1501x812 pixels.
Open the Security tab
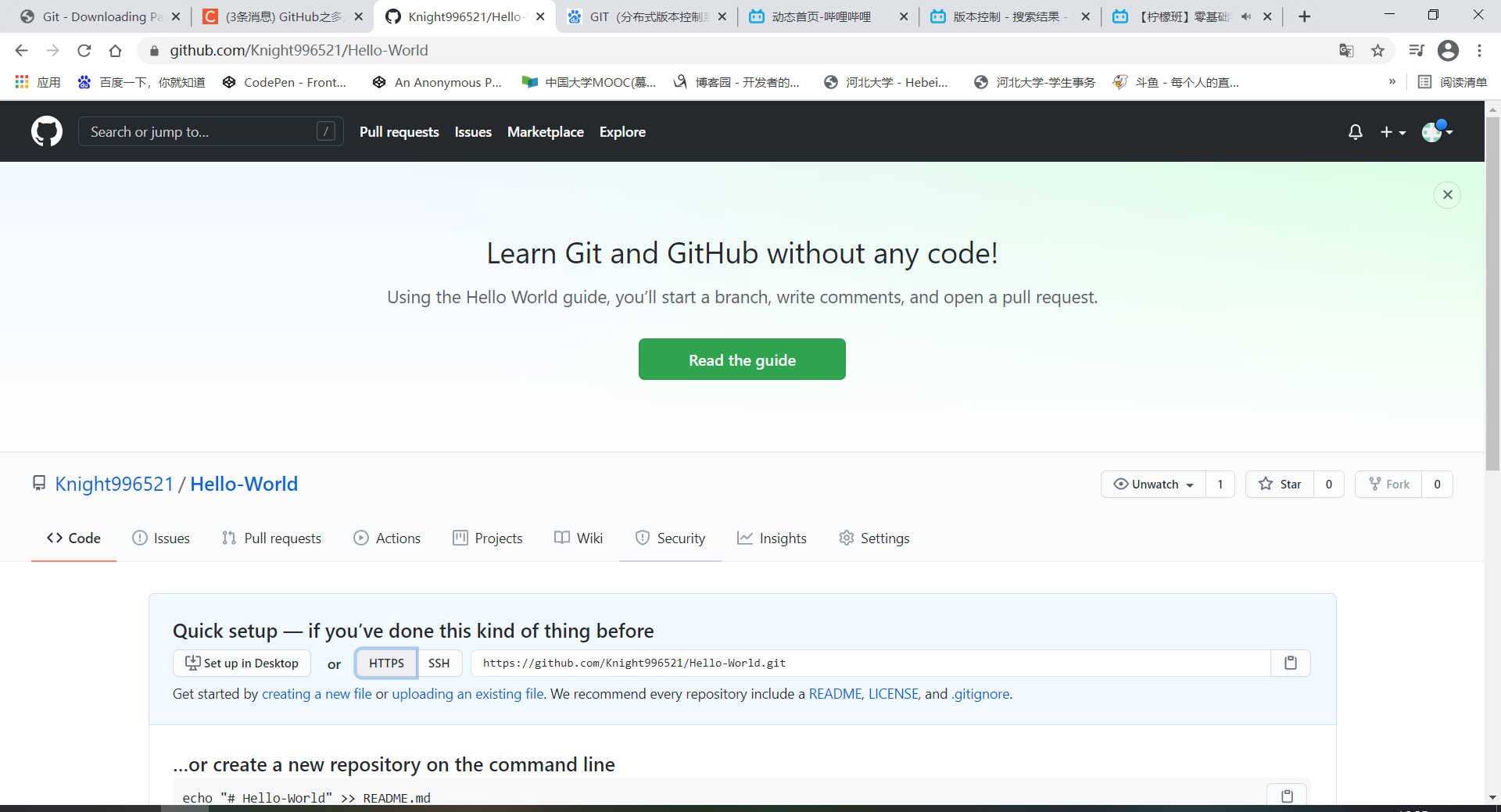click(670, 538)
